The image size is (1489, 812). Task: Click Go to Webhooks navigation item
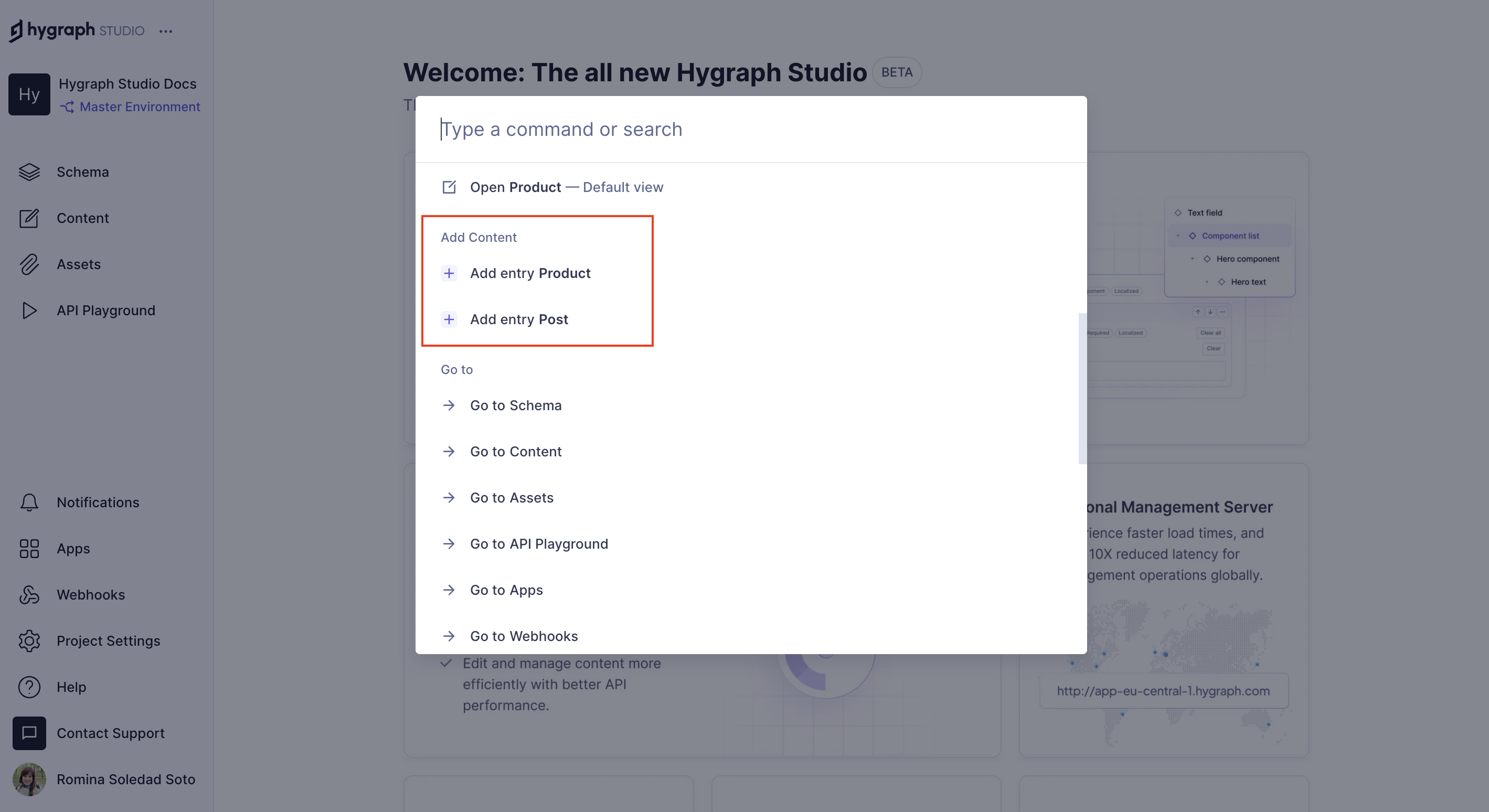pyautogui.click(x=524, y=635)
